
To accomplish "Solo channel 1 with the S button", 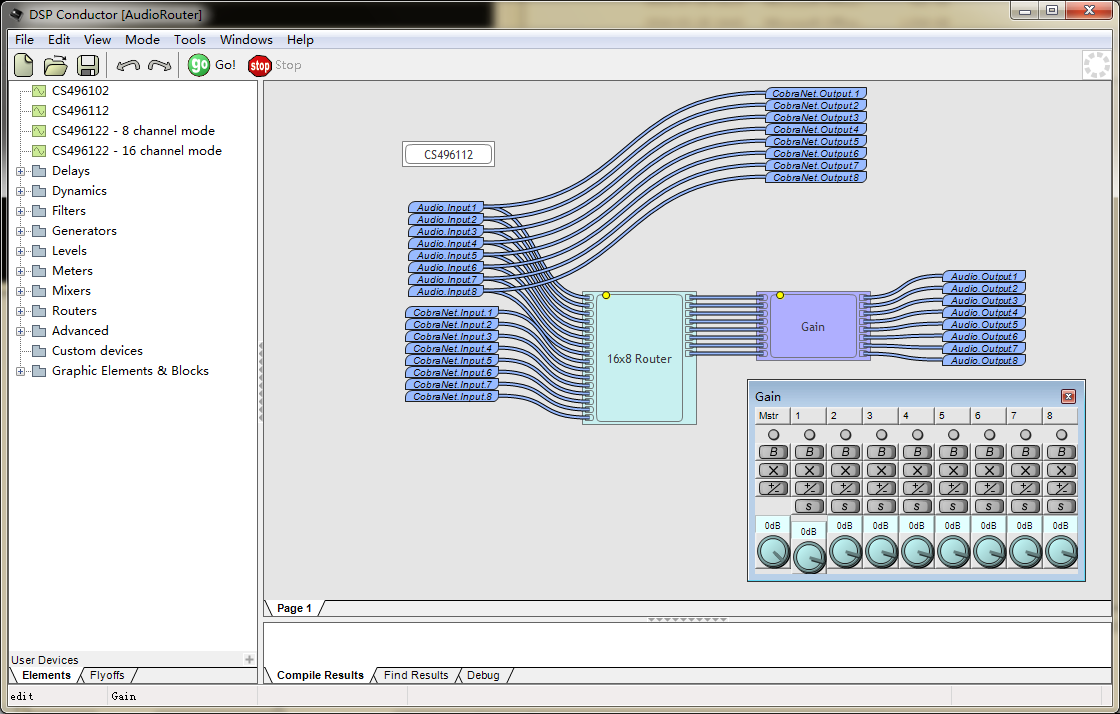I will click(x=809, y=506).
